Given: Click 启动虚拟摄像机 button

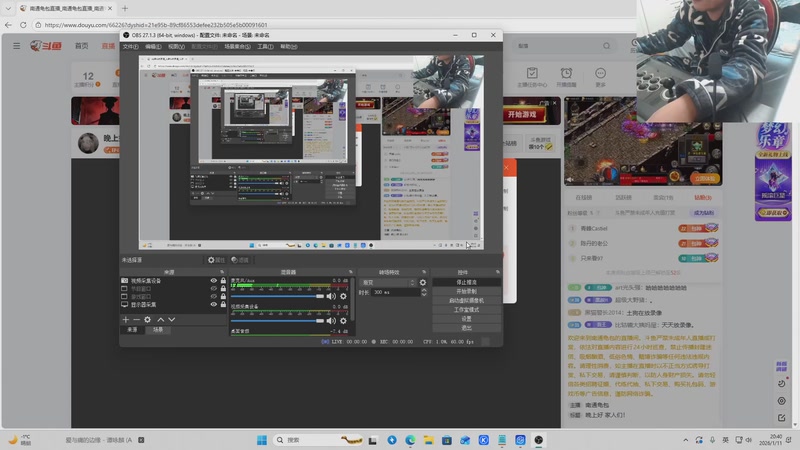Looking at the screenshot, I should 466,301.
